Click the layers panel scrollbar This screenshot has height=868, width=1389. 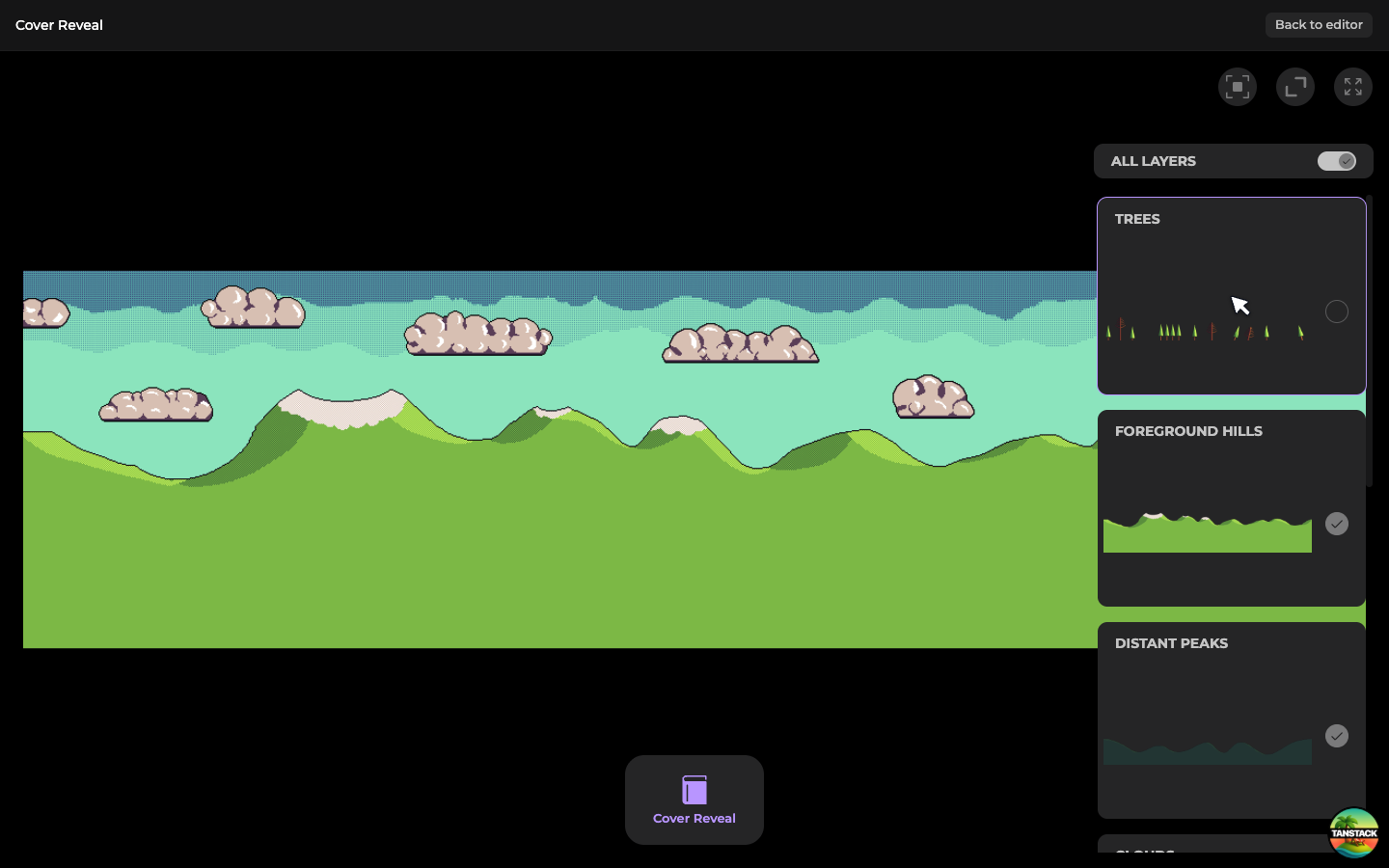click(1370, 340)
